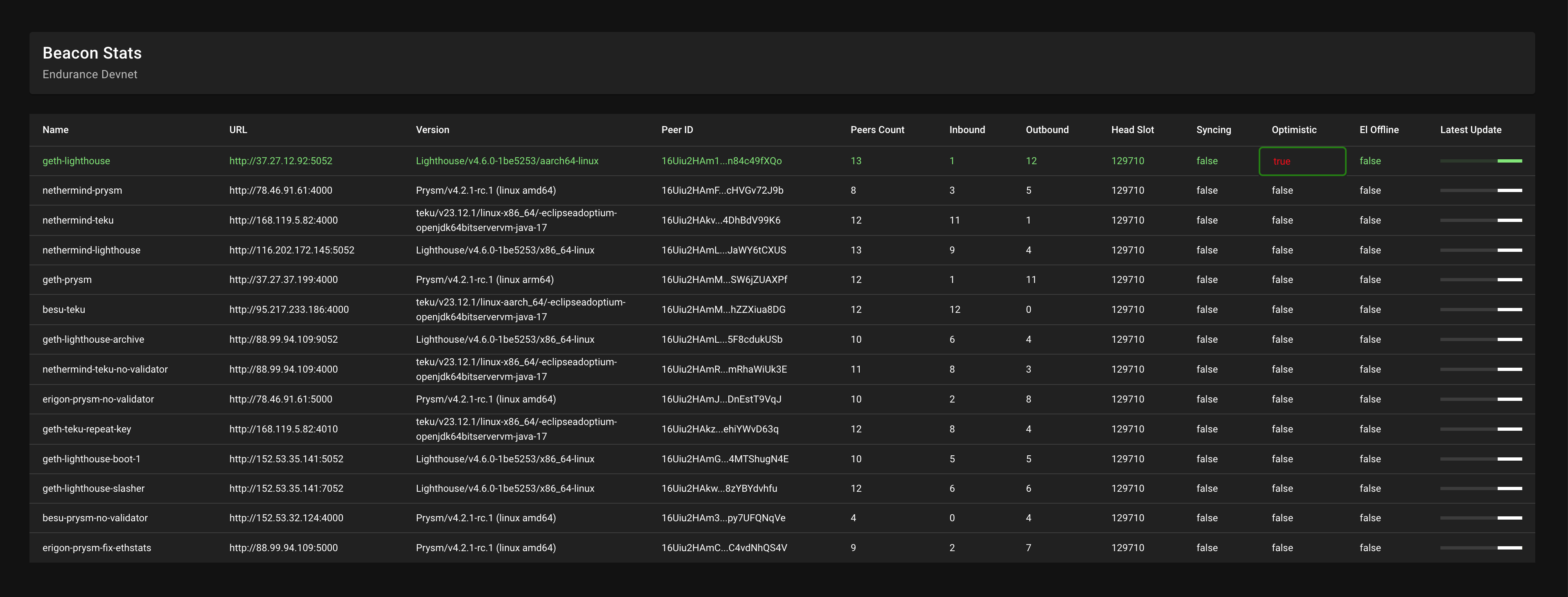Click the update bar for erigon-prysm-fix-ethstats
Viewport: 1568px width, 597px height.
[x=1481, y=547]
